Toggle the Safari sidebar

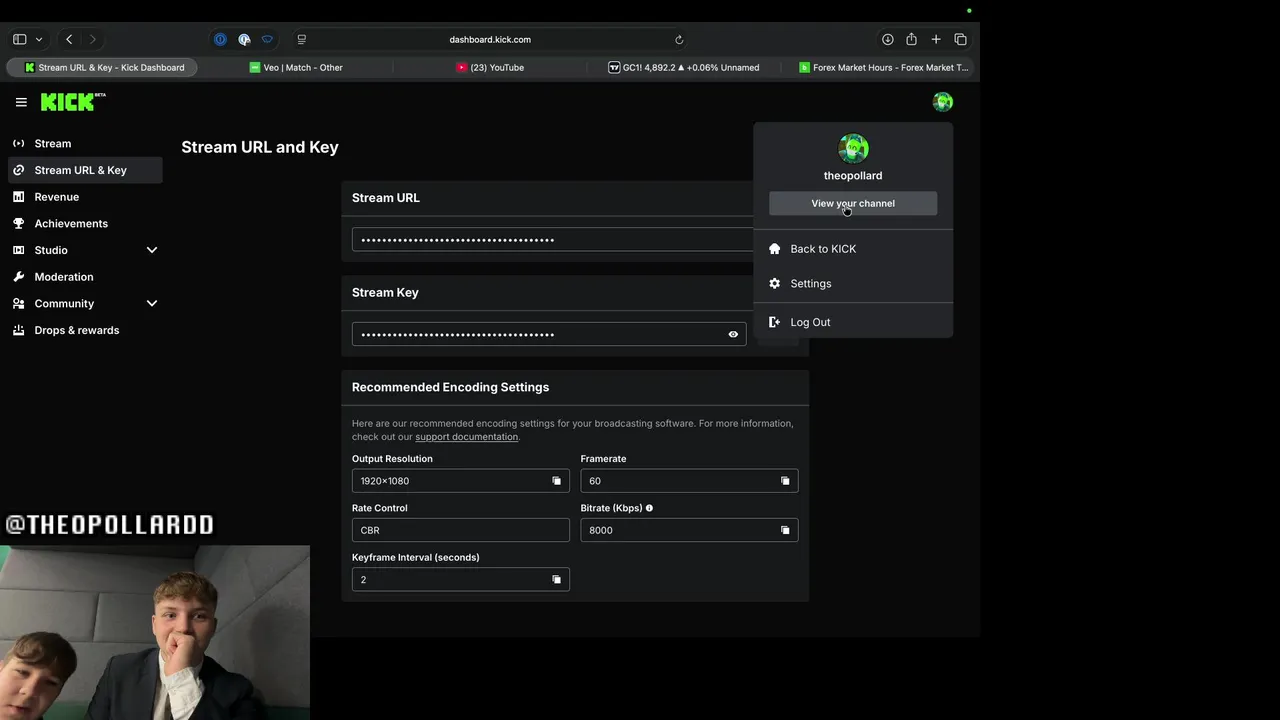[19, 39]
